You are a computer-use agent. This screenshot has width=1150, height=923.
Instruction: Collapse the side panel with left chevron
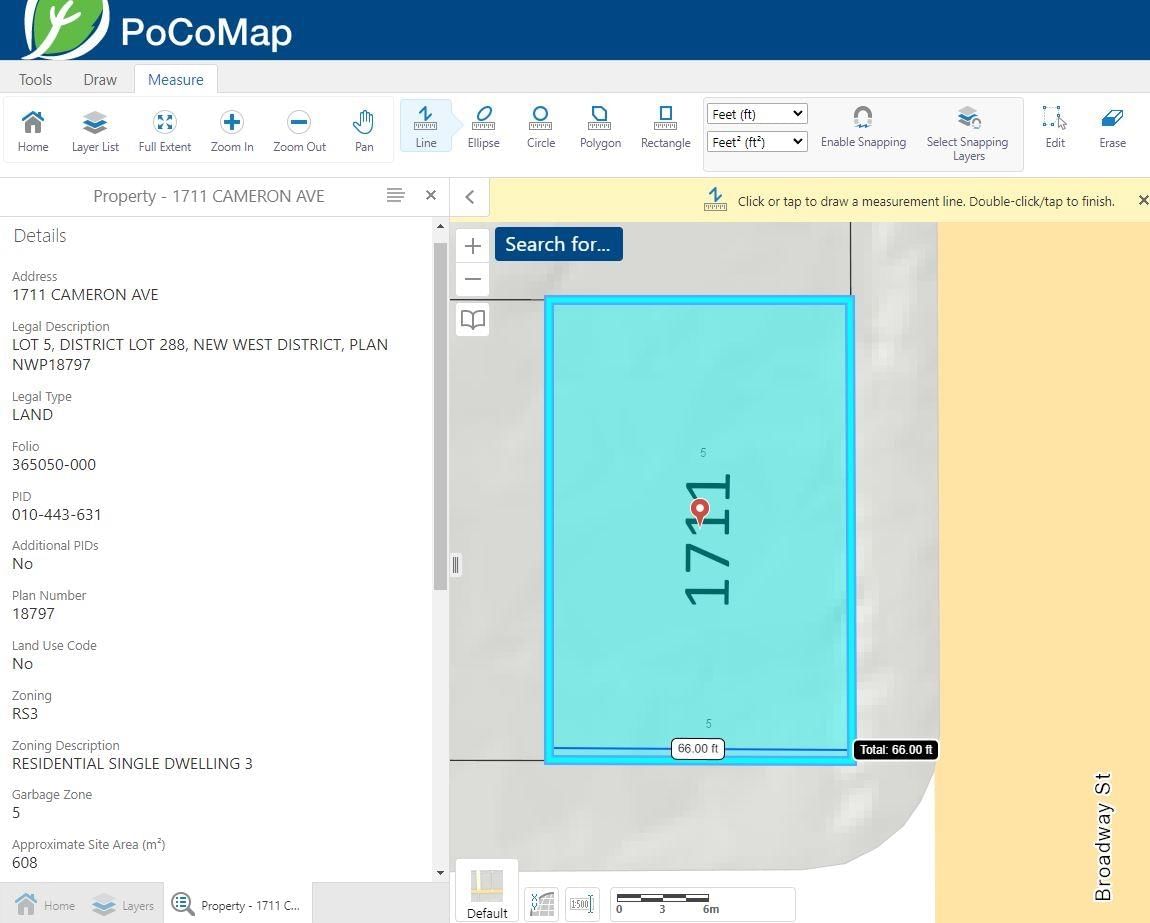point(469,197)
